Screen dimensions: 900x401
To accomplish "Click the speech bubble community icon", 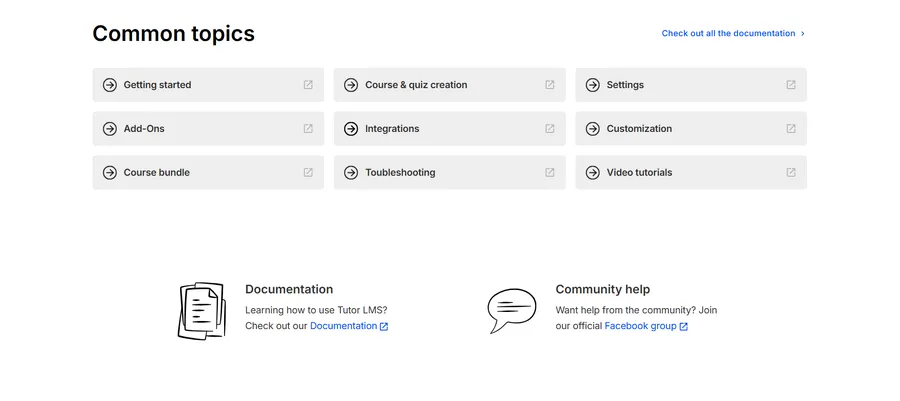I will (511, 310).
